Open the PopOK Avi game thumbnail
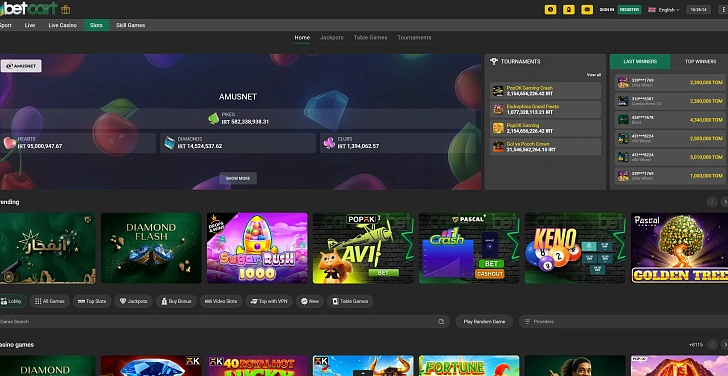The width and height of the screenshot is (728, 376). (x=363, y=248)
